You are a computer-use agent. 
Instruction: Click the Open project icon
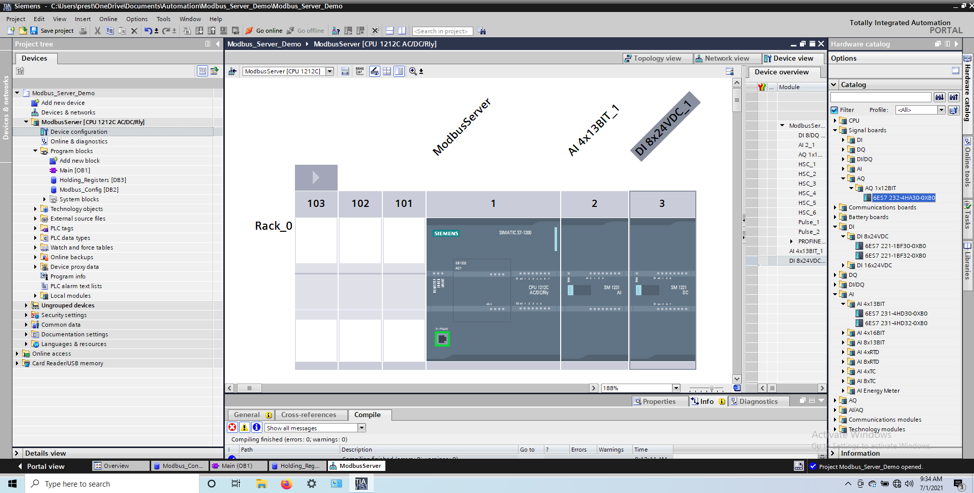click(22, 30)
